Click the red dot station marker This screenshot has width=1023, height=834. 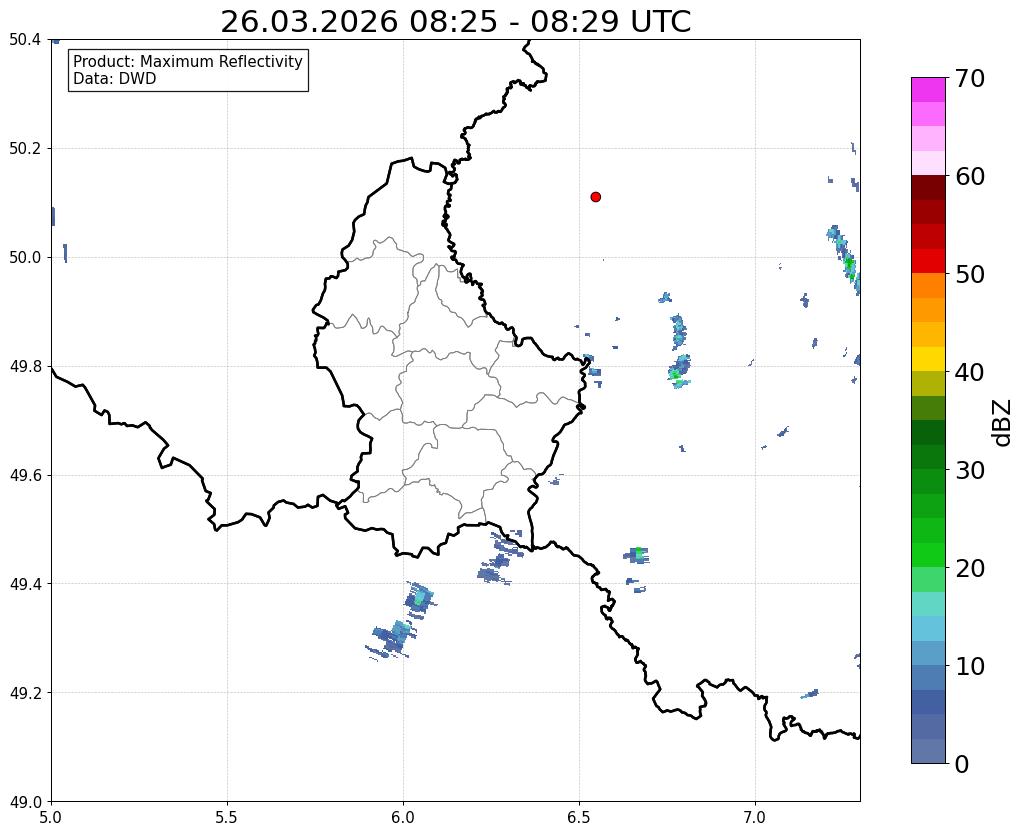click(595, 197)
